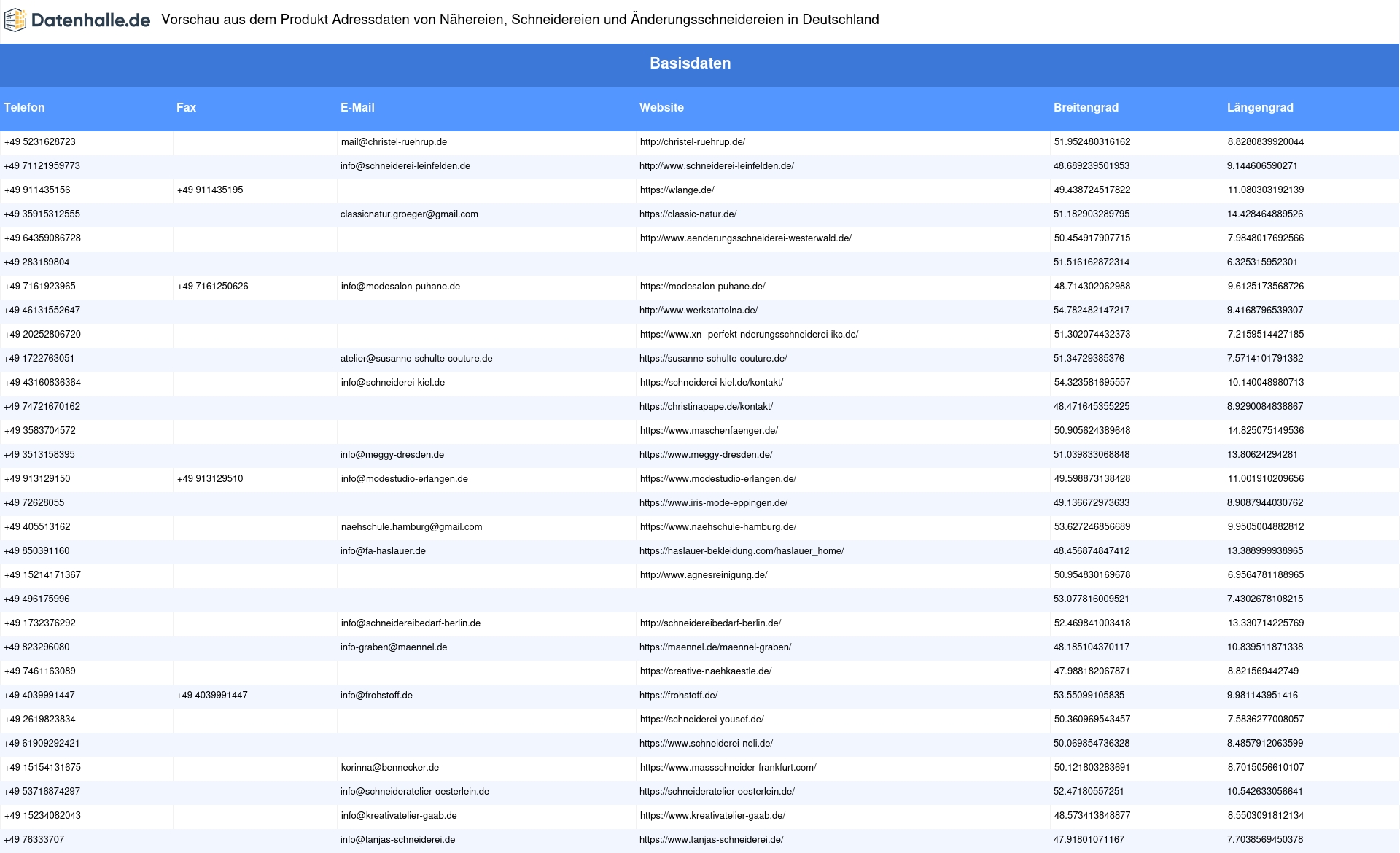Viewport: 1400px width, 853px height.
Task: Select website https://classic-natur.de/
Action: pyautogui.click(x=688, y=214)
